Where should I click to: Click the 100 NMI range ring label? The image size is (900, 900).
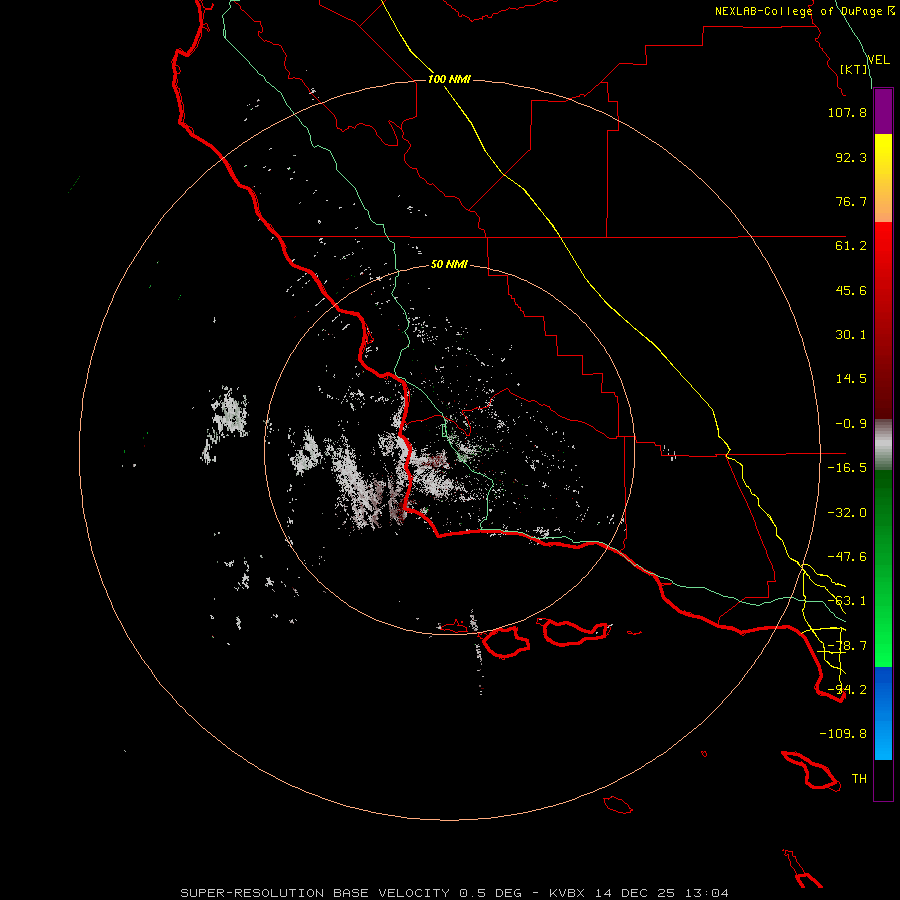click(x=449, y=79)
